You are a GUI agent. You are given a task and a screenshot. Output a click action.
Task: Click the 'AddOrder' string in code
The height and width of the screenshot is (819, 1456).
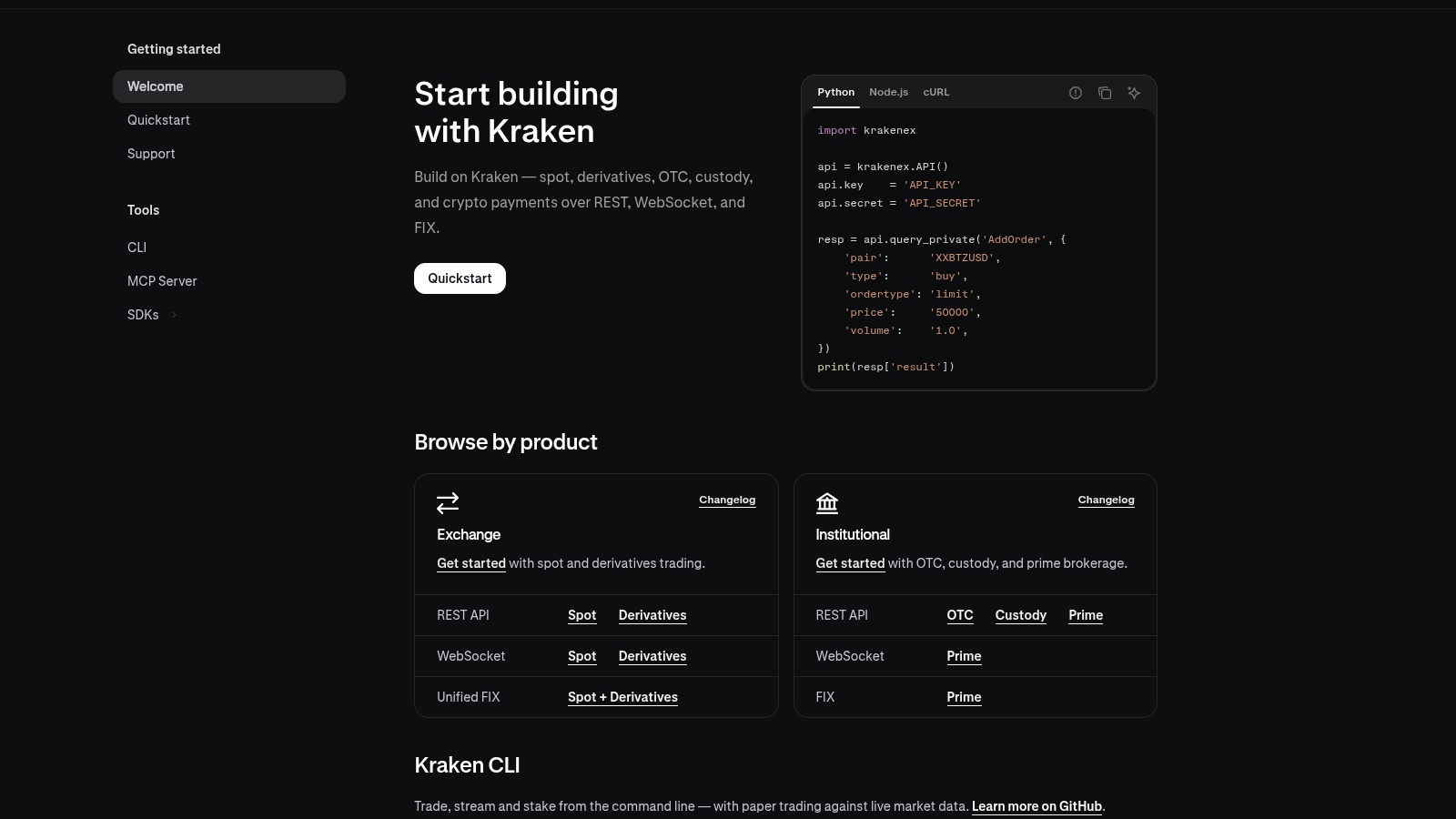(x=1014, y=239)
